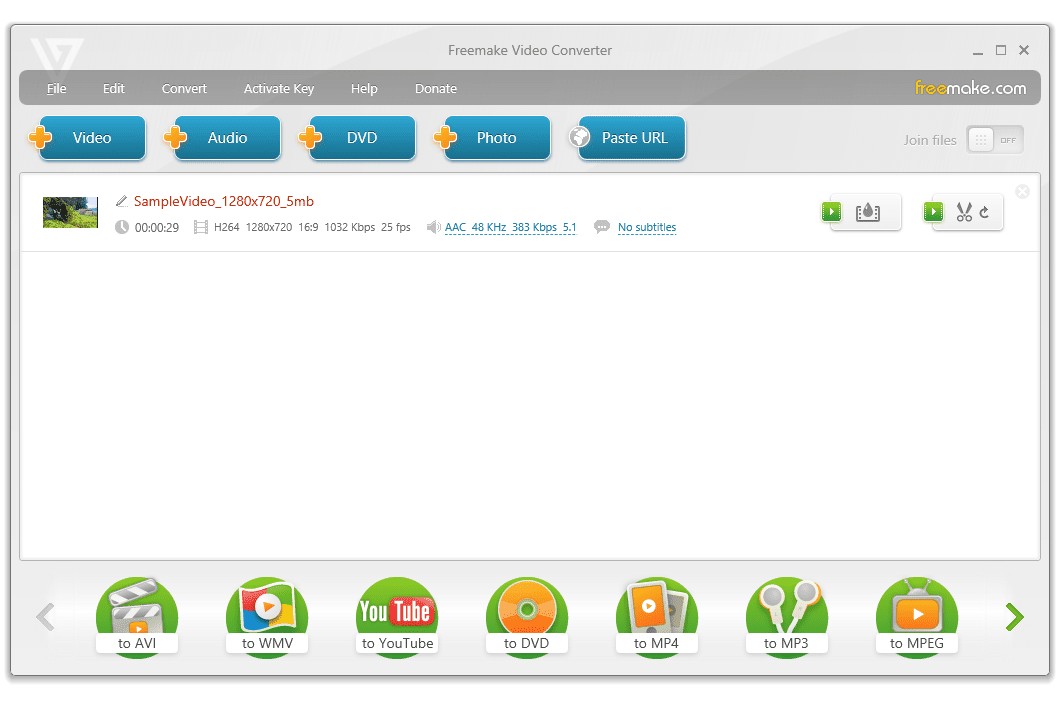1060x706 pixels.
Task: Select the 'to AVI' conversion icon
Action: [137, 610]
